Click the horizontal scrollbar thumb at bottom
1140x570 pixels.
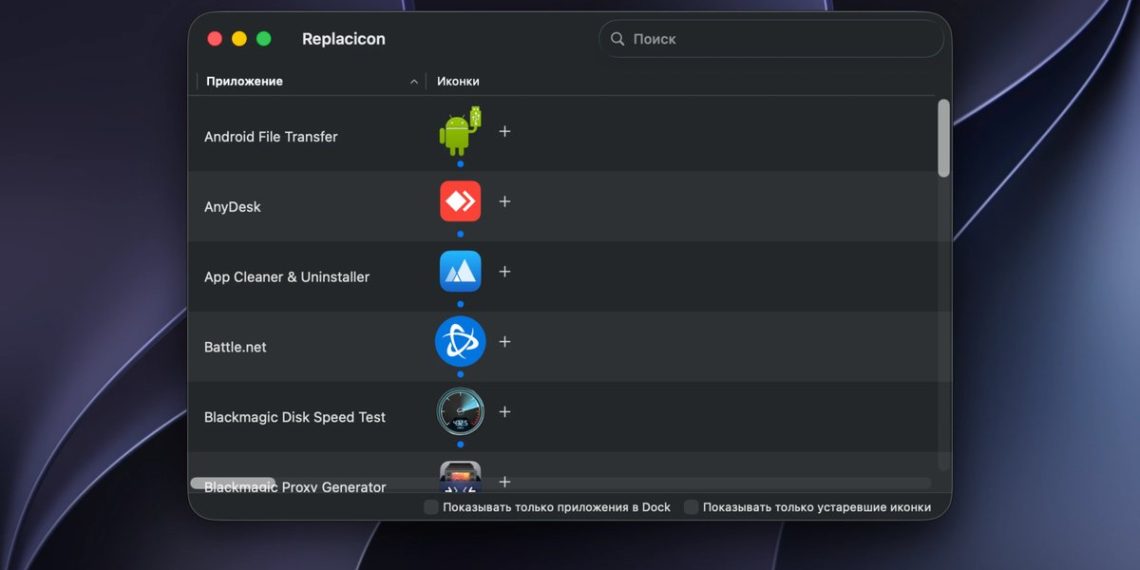(x=233, y=483)
